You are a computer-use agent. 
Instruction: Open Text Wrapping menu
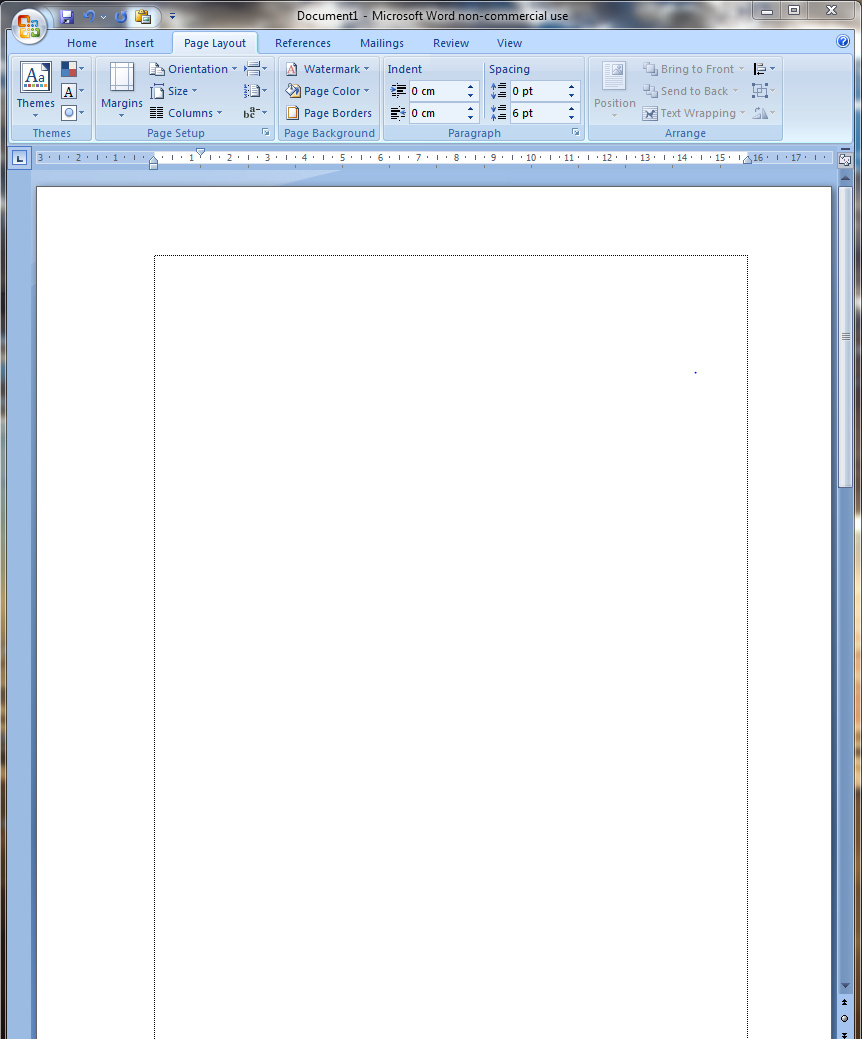(x=694, y=113)
